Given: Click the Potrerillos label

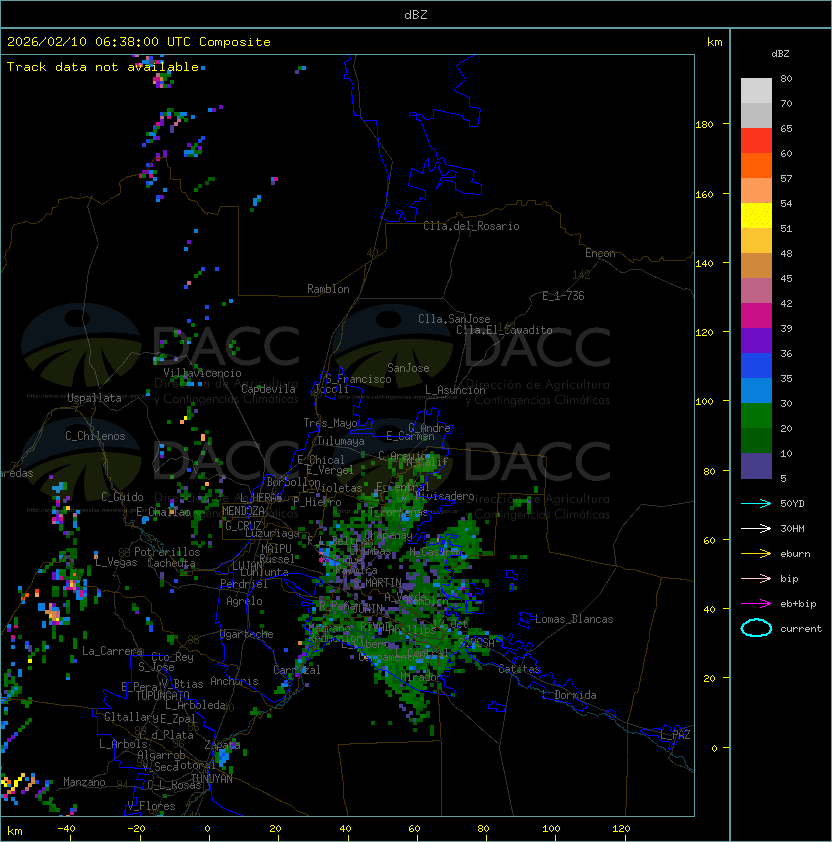Looking at the screenshot, I should click(167, 552).
